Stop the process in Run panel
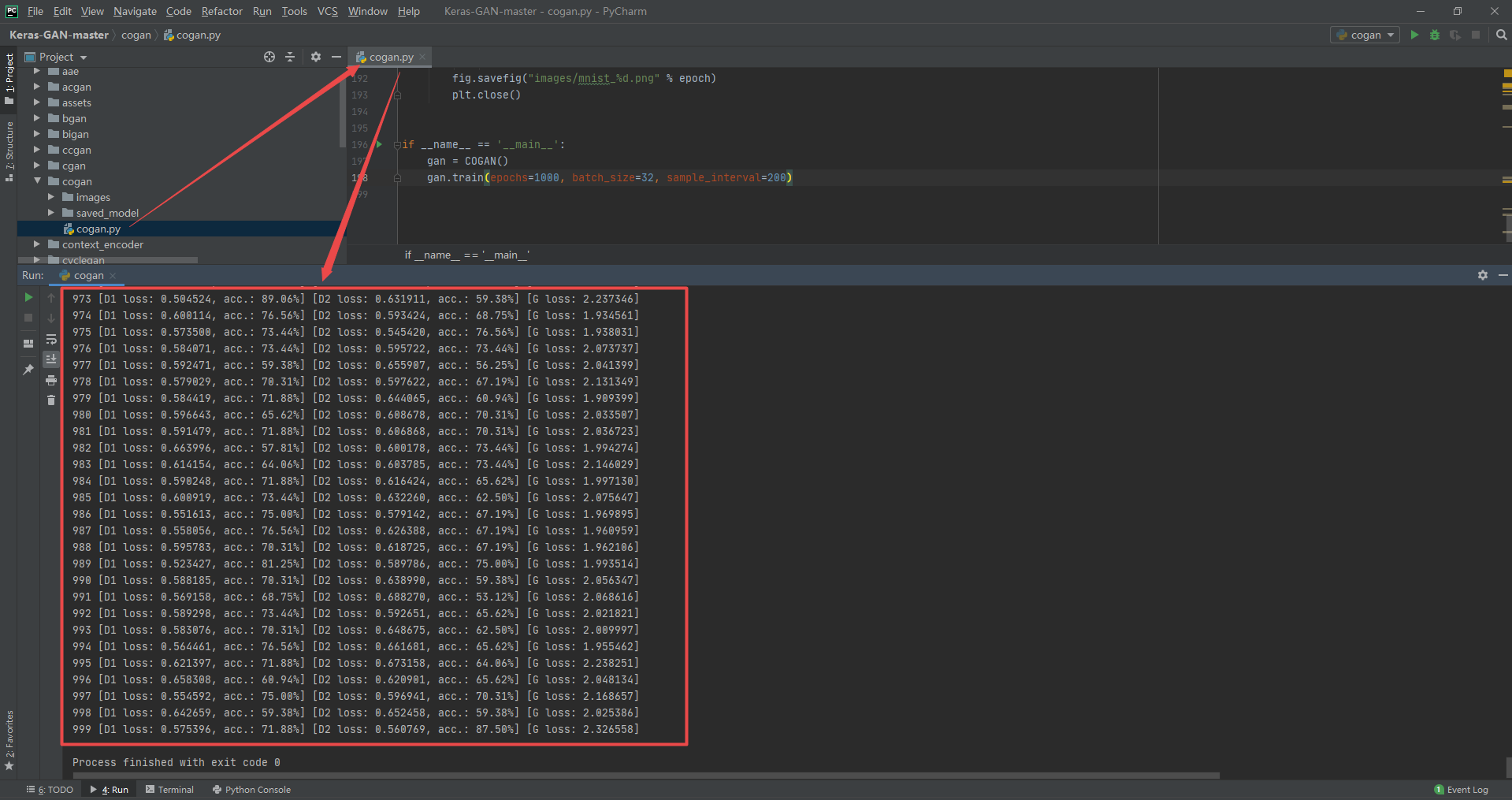The image size is (1512, 800). (x=28, y=318)
